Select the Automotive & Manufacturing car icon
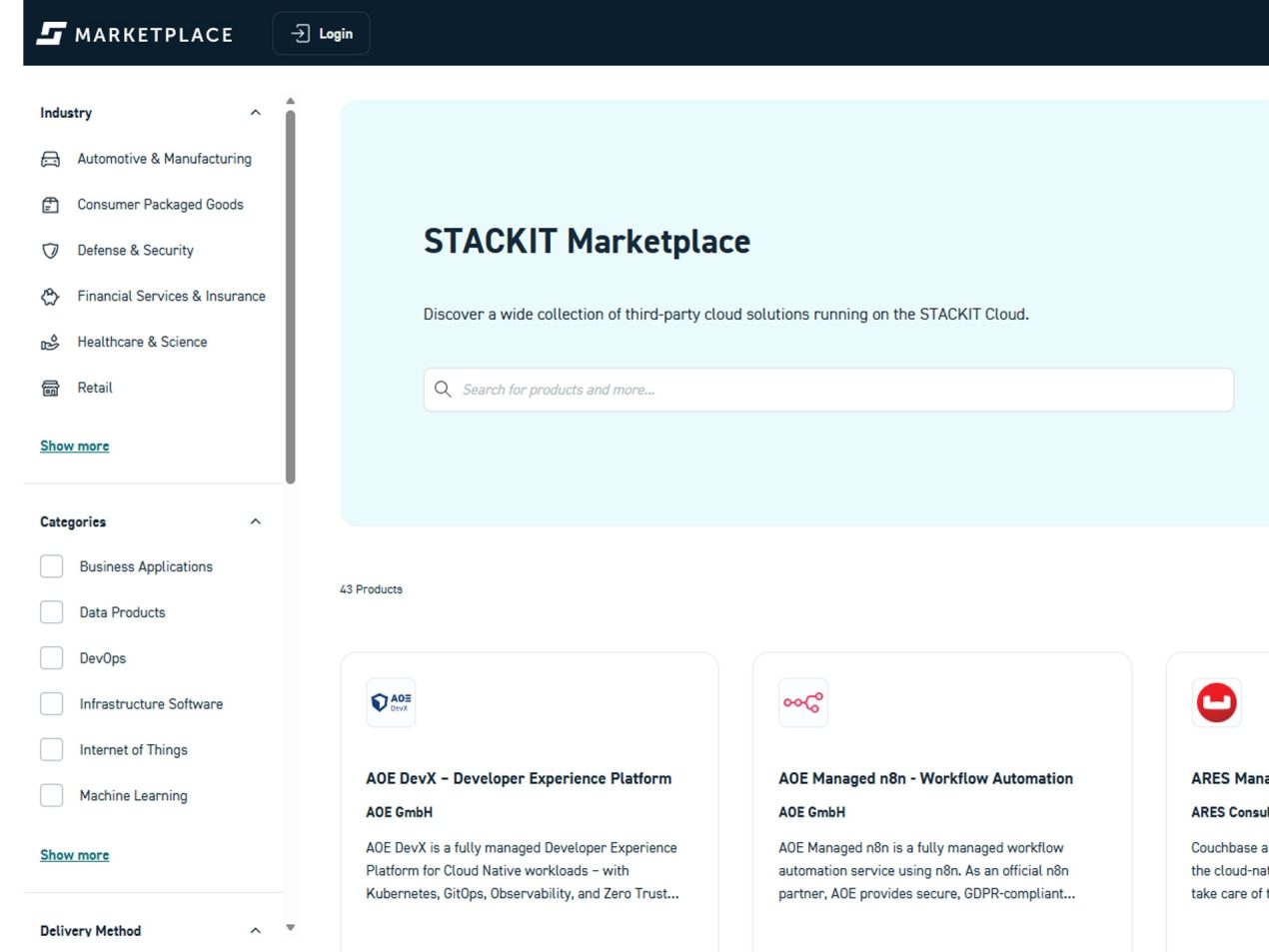Screen dimensions: 1269x952 coord(51,158)
